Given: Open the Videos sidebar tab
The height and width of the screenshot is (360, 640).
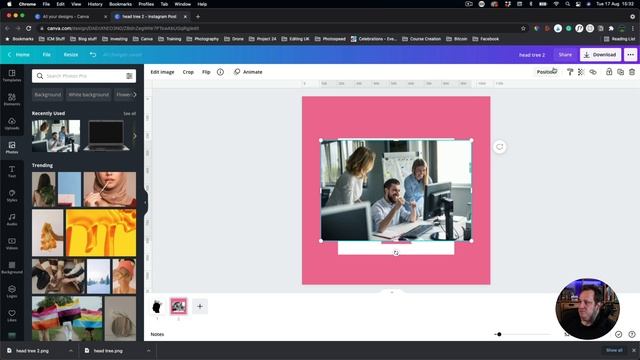Looking at the screenshot, I should 12,243.
